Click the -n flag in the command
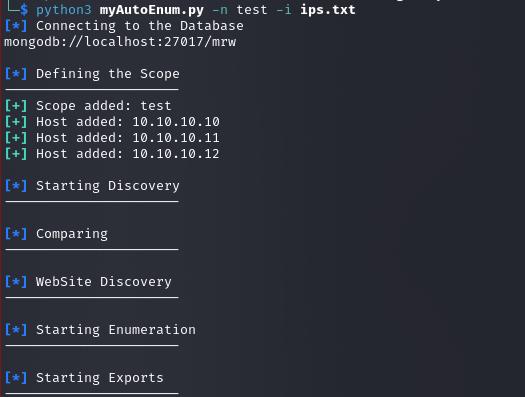 point(220,10)
